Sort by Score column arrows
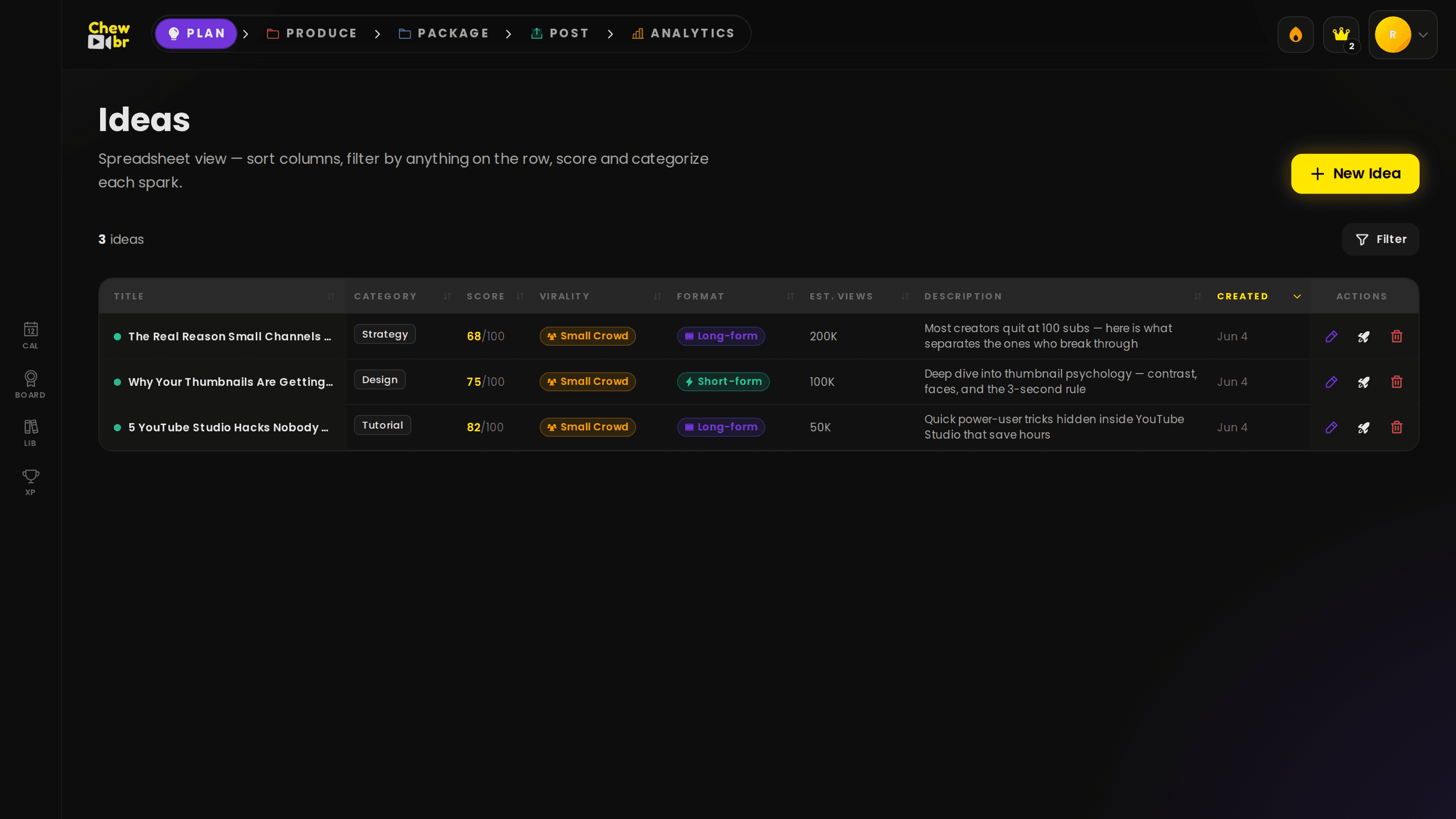Viewport: 1456px width, 819px height. (520, 296)
